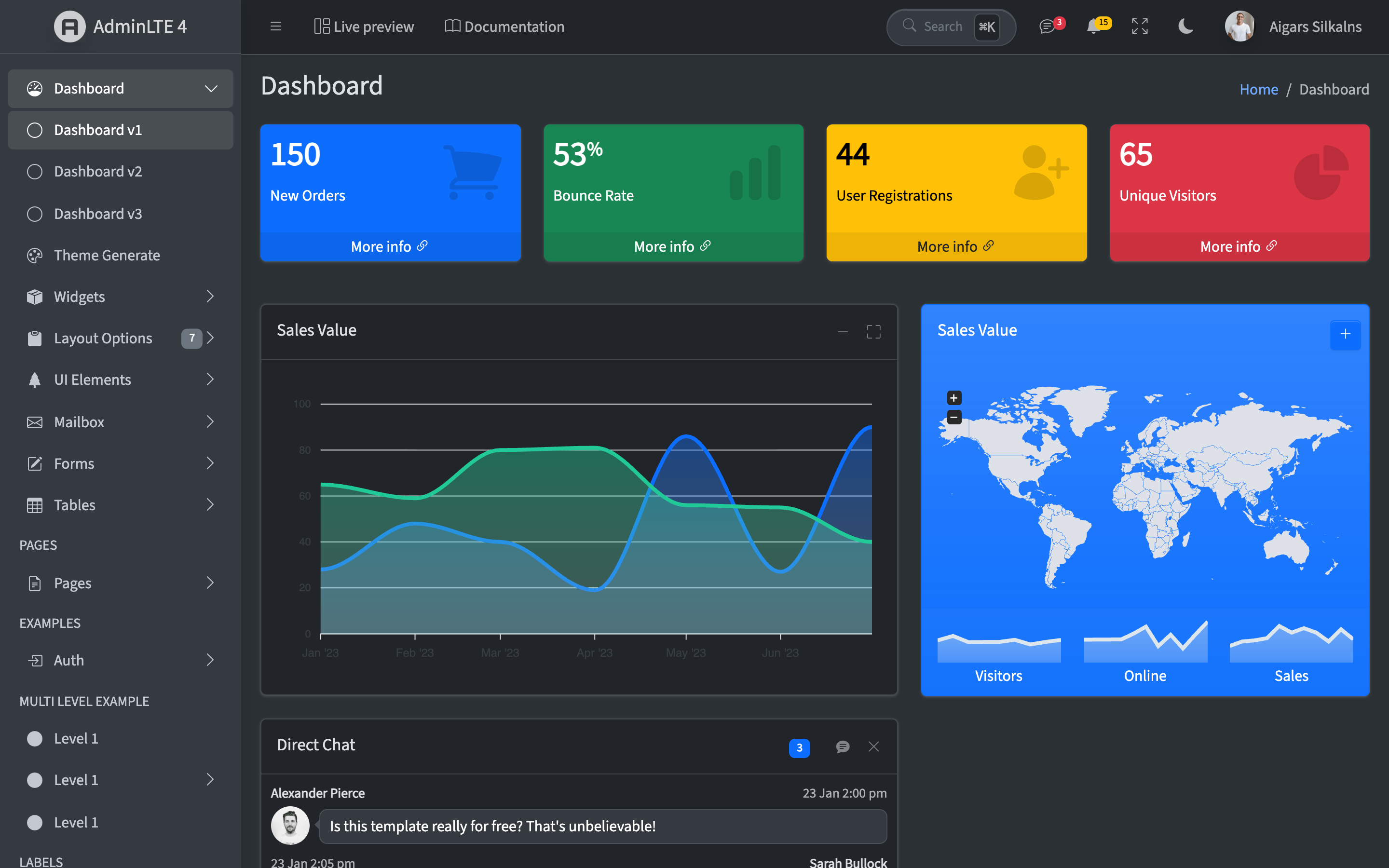Click the add-user icon on User Registrations card
The width and height of the screenshot is (1389, 868).
pos(1041,172)
